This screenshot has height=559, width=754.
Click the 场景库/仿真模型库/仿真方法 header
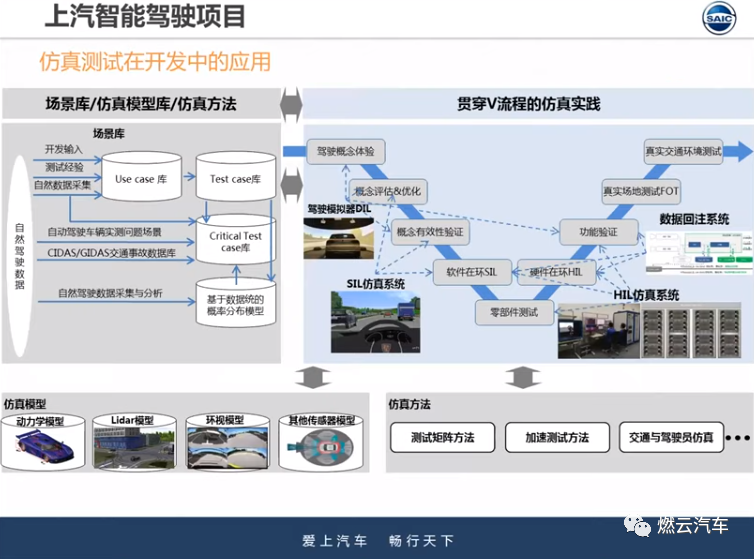141,104
